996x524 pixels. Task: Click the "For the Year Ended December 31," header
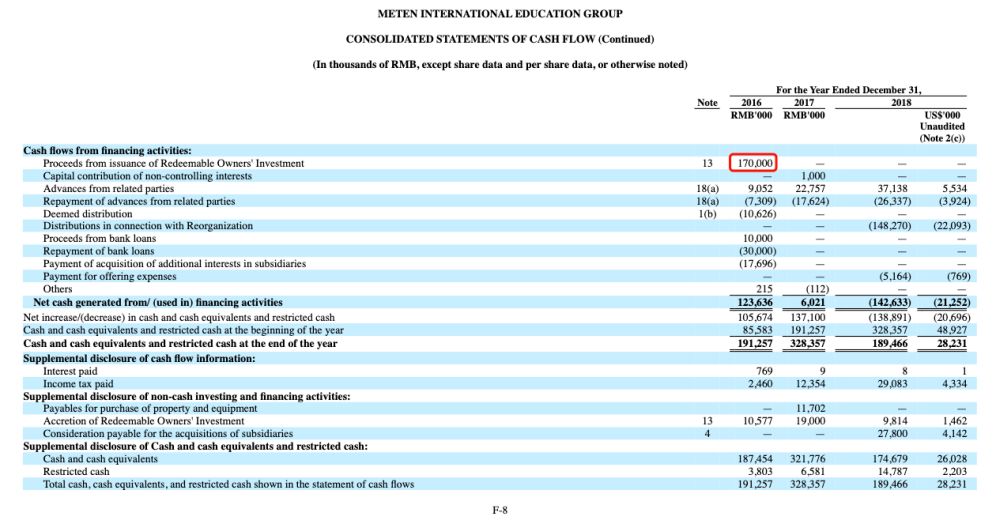coord(848,90)
